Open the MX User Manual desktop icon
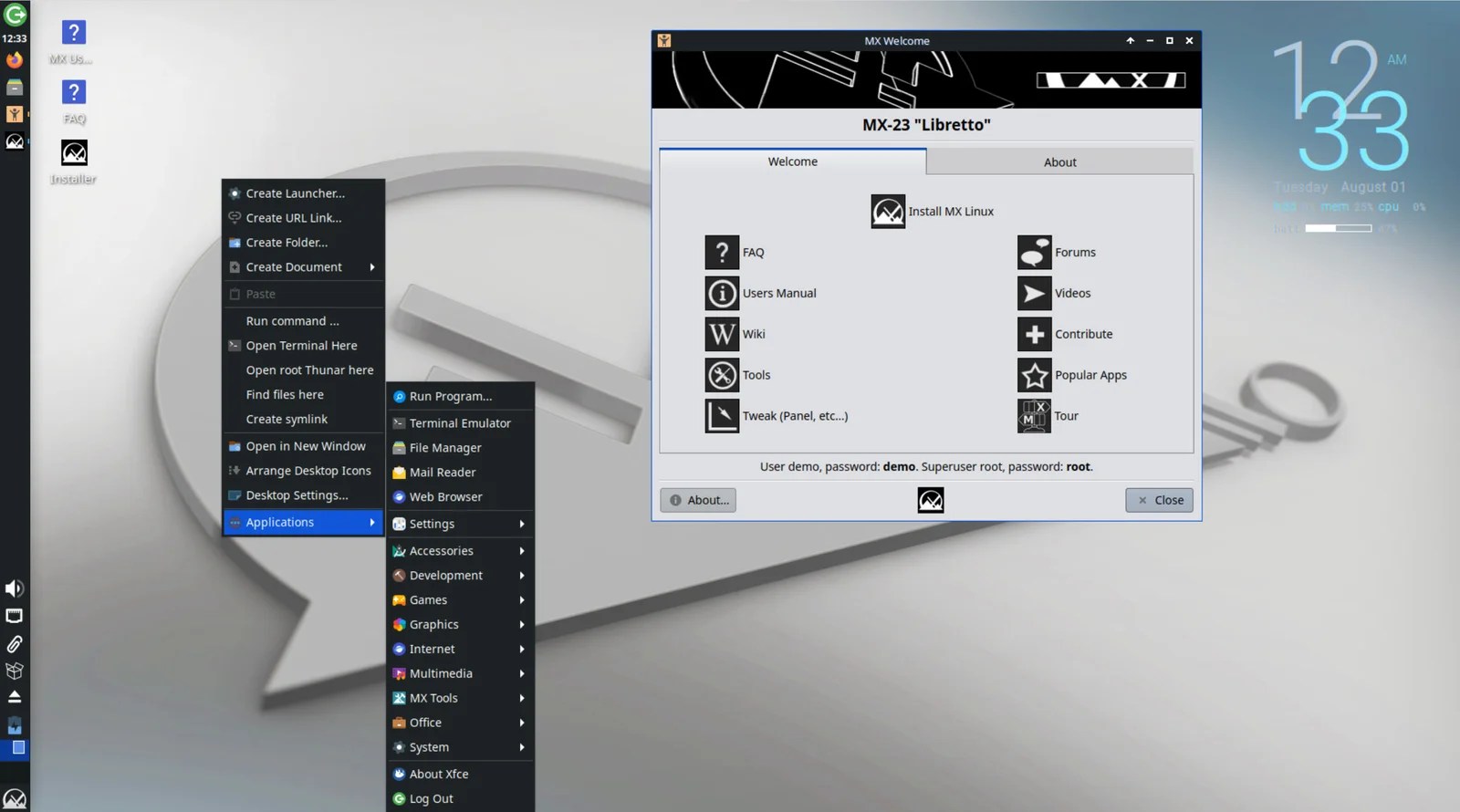This screenshot has height=812, width=1460. pyautogui.click(x=73, y=42)
